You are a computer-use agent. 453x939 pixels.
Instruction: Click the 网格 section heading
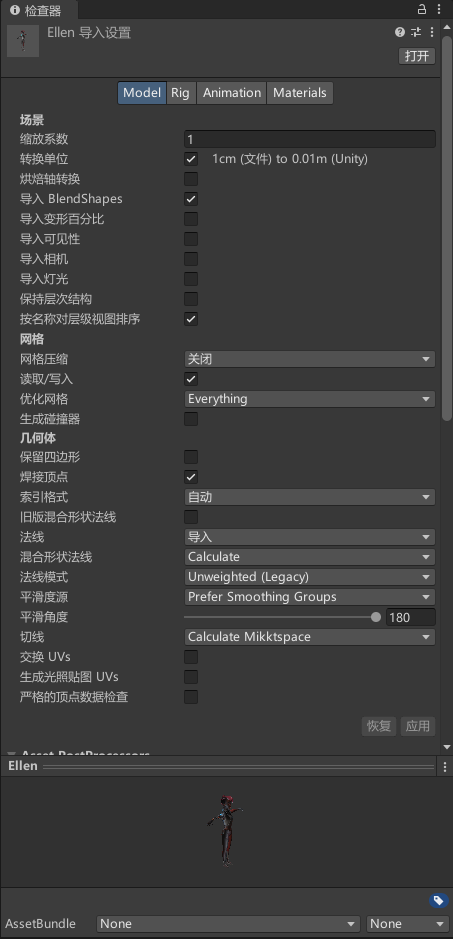coord(32,339)
